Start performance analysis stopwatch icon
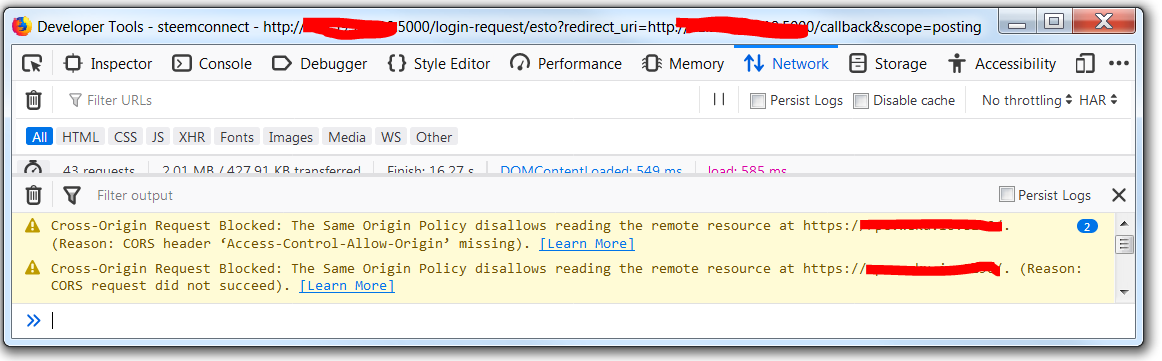The width and height of the screenshot is (1162, 361). click(x=33, y=169)
